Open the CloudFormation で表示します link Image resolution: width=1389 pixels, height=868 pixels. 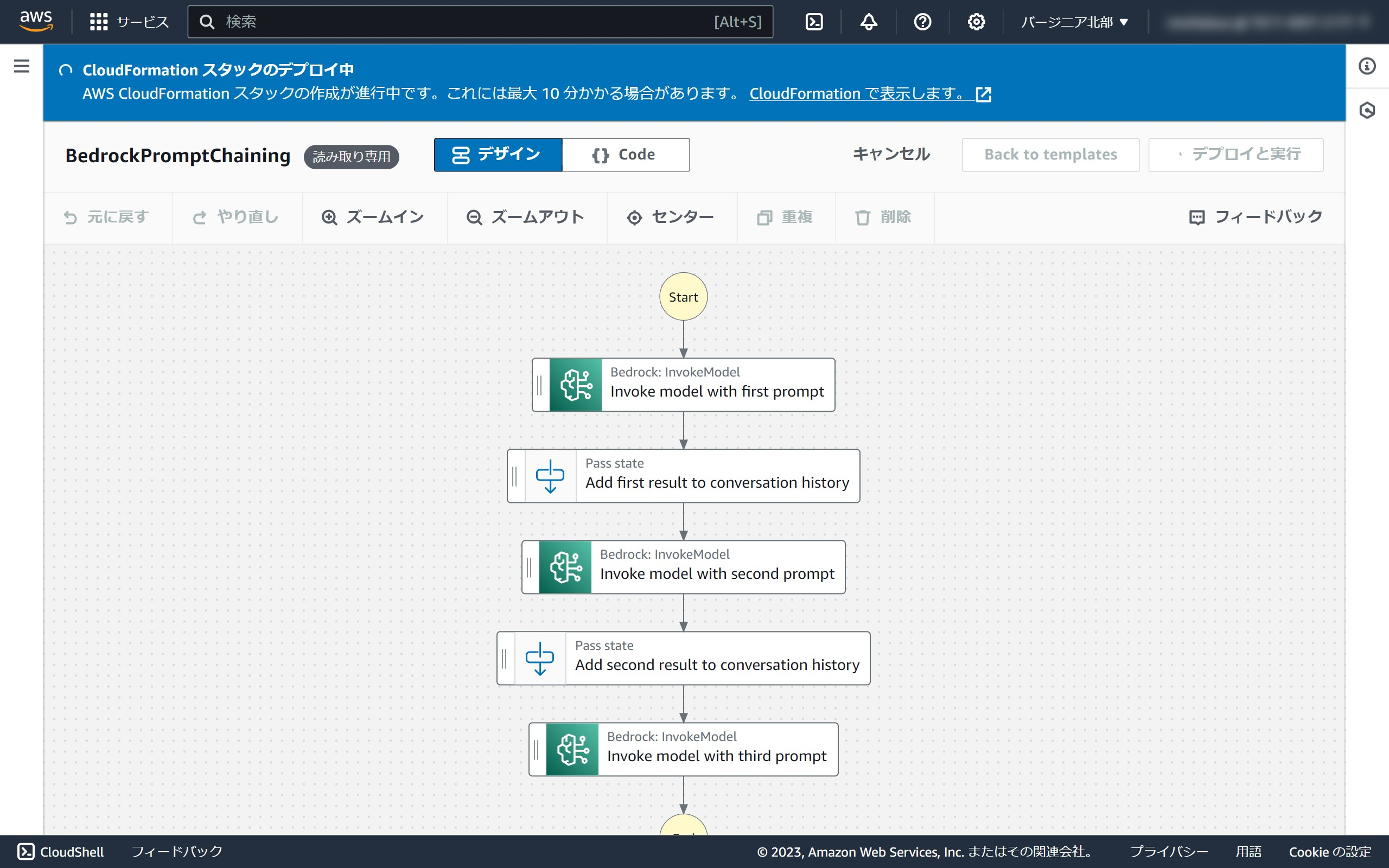(x=869, y=93)
